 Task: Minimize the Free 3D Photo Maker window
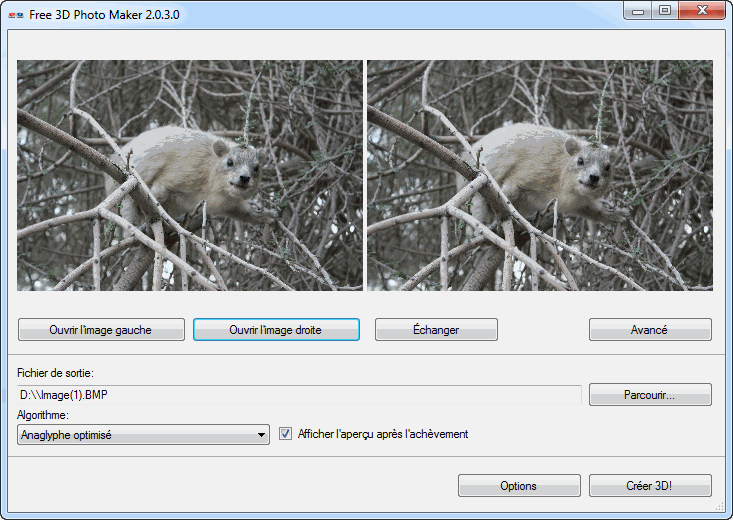(639, 11)
